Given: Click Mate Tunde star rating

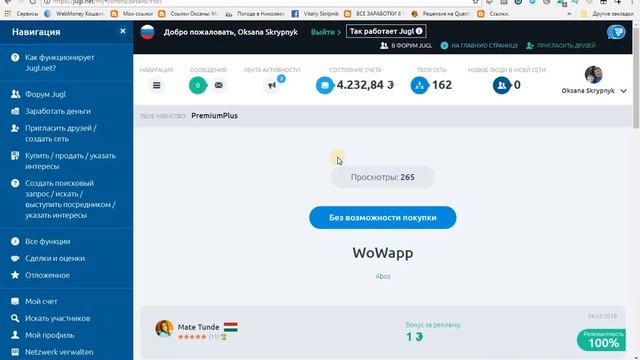Looking at the screenshot, I should coord(192,337).
